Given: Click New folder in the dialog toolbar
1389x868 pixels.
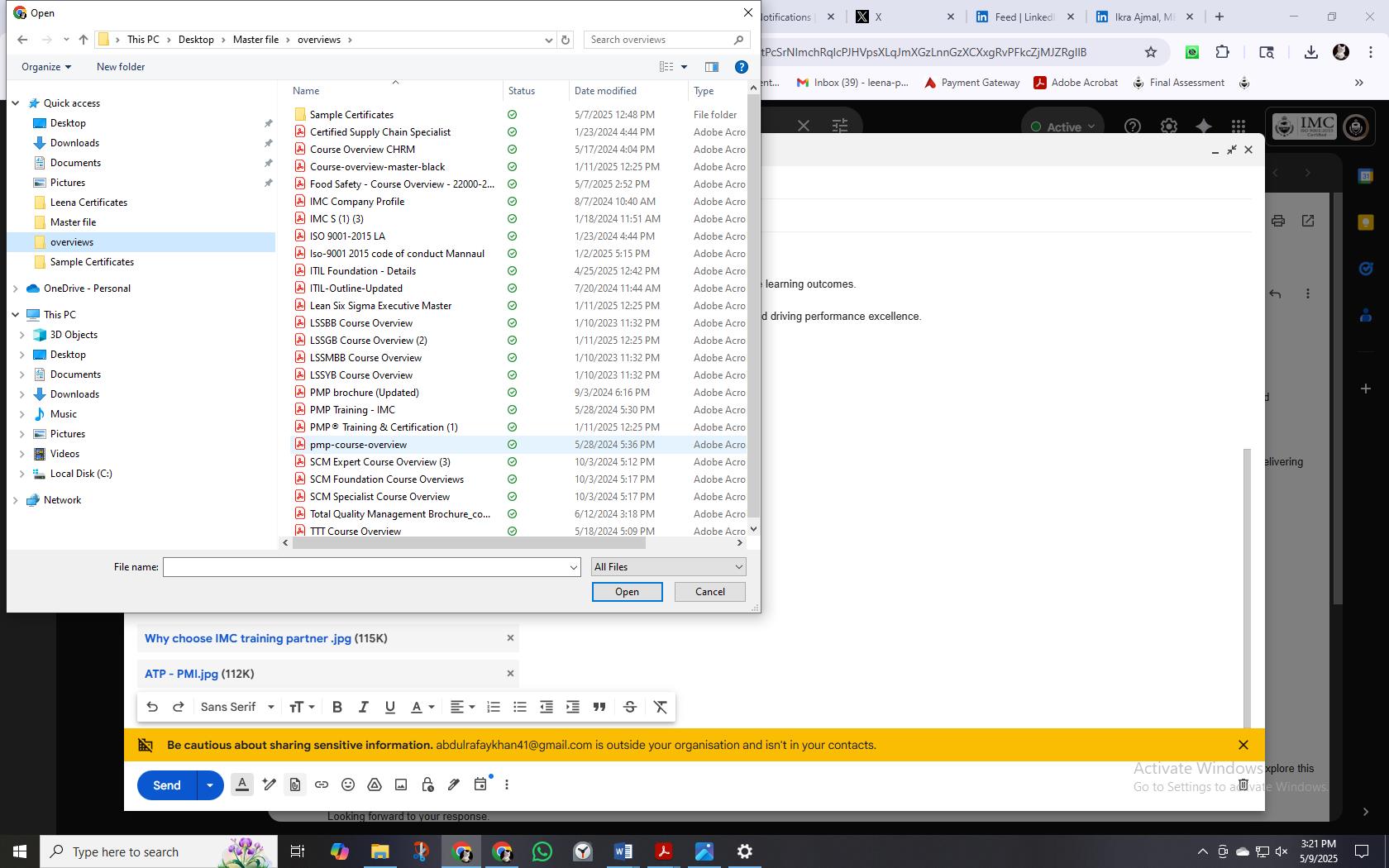Looking at the screenshot, I should click(x=121, y=67).
